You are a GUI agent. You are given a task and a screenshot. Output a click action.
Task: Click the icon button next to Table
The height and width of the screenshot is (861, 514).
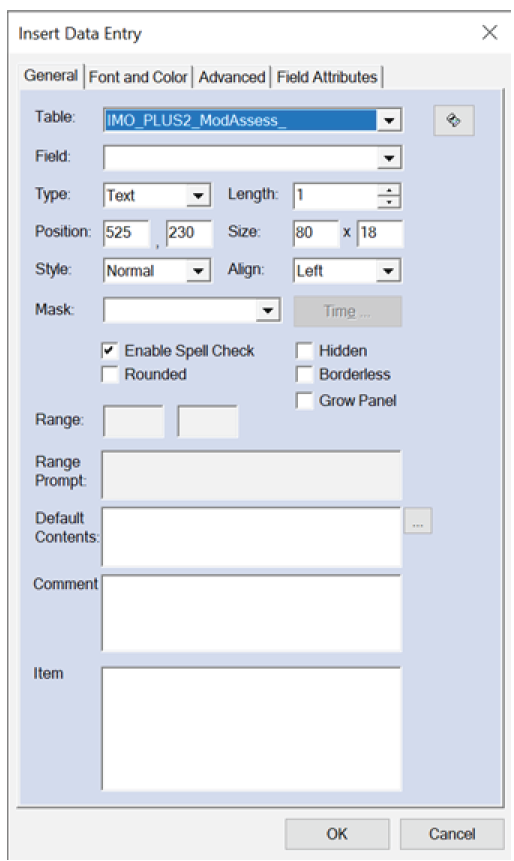(x=454, y=120)
